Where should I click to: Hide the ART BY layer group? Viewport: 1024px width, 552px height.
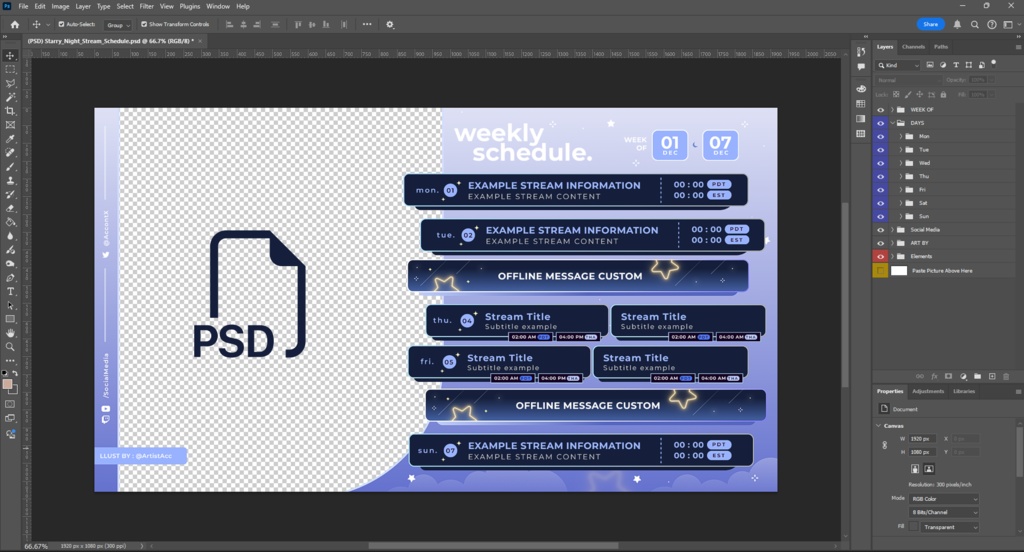pos(880,243)
